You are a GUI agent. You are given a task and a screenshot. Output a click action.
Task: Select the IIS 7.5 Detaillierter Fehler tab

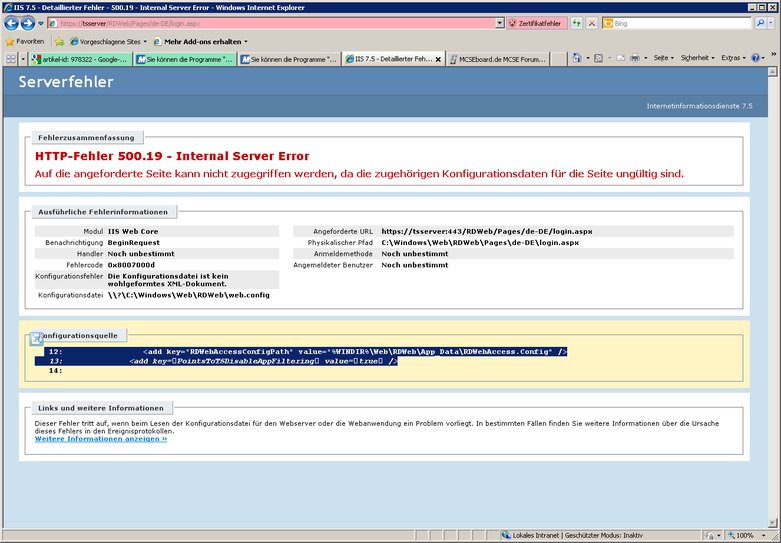[x=389, y=59]
